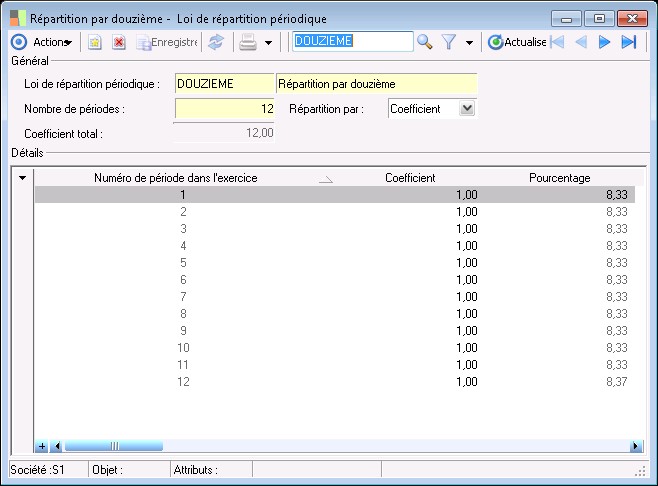Go to the next record

point(604,42)
